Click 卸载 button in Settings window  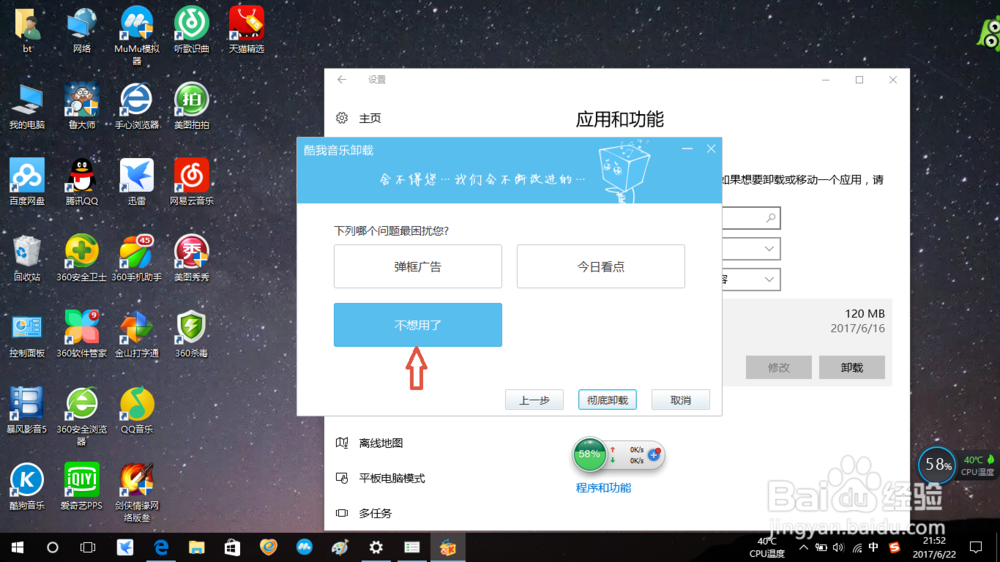pos(851,367)
